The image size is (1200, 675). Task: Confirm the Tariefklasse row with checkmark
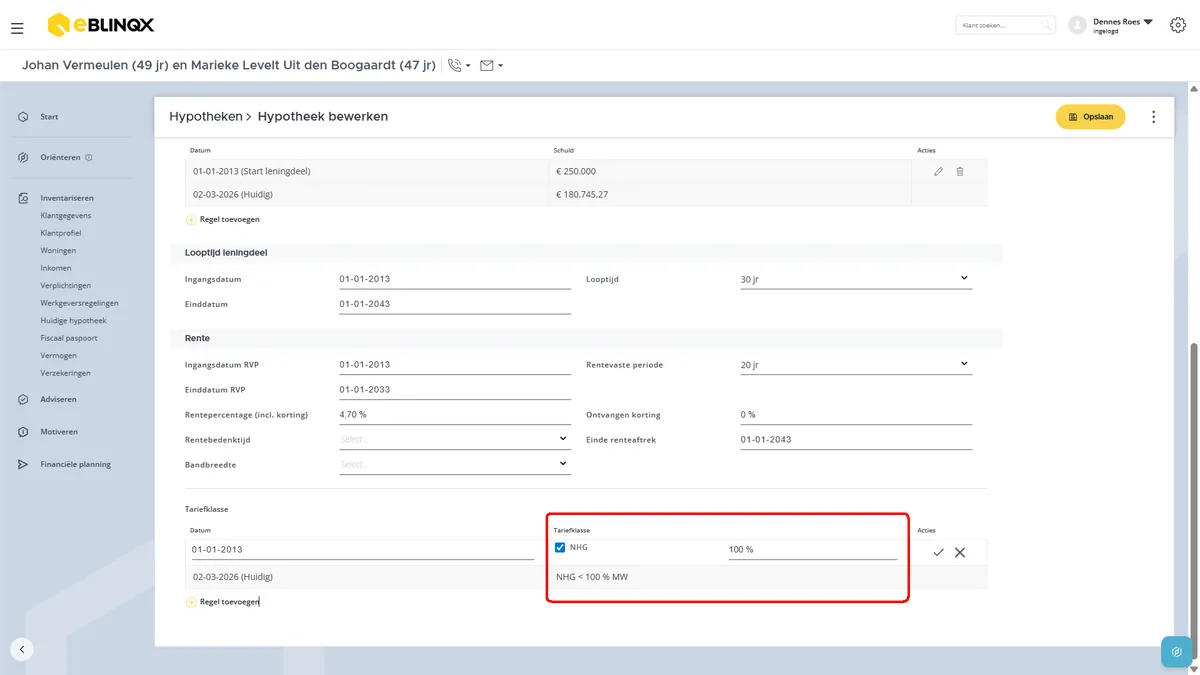pyautogui.click(x=938, y=552)
